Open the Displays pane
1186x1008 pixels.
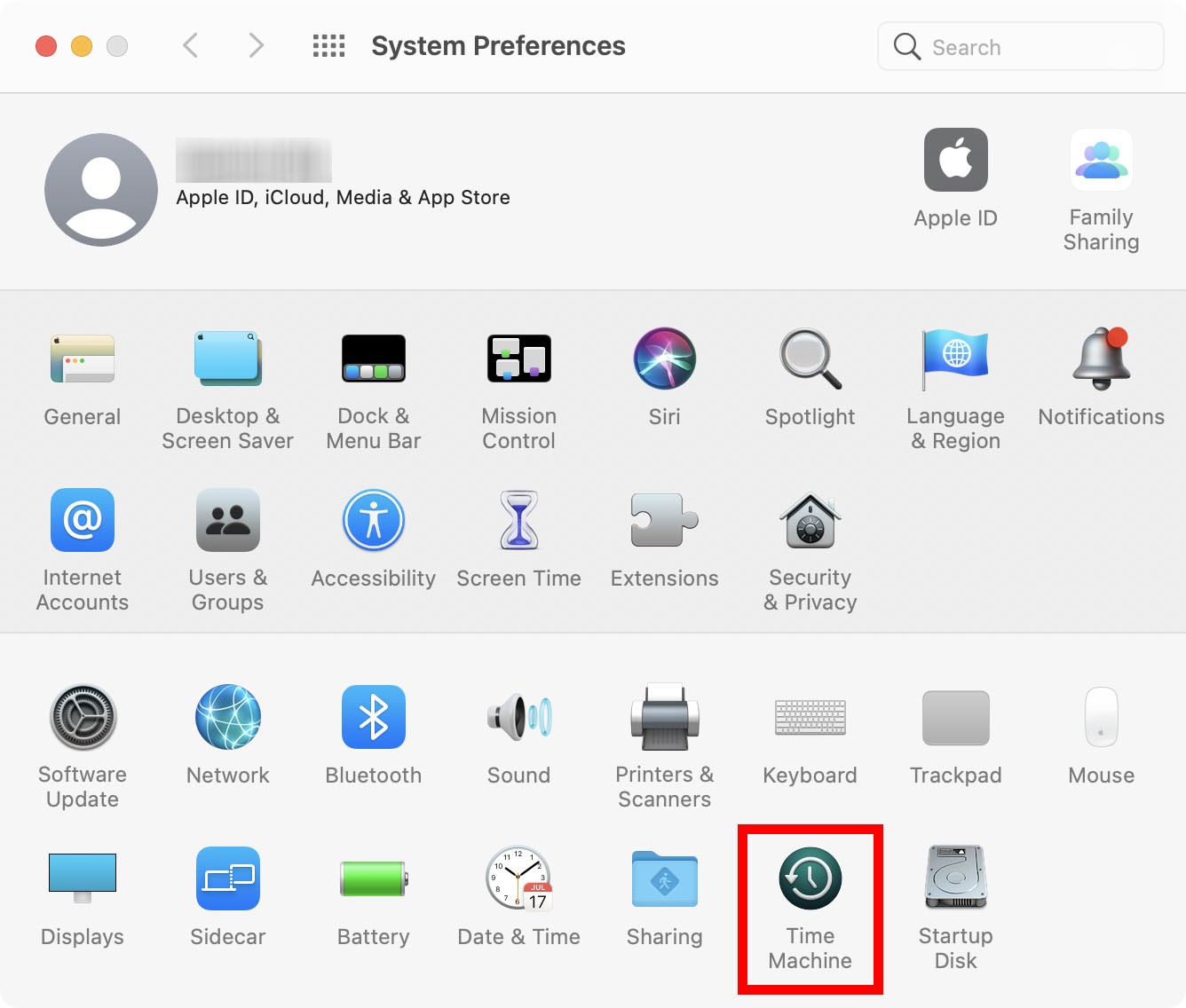pyautogui.click(x=82, y=877)
